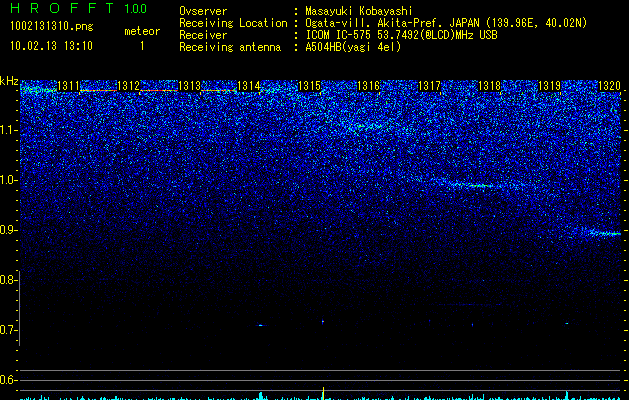Click the 0.8 frequency axis label
The width and height of the screenshot is (629, 400).
[x=7, y=280]
